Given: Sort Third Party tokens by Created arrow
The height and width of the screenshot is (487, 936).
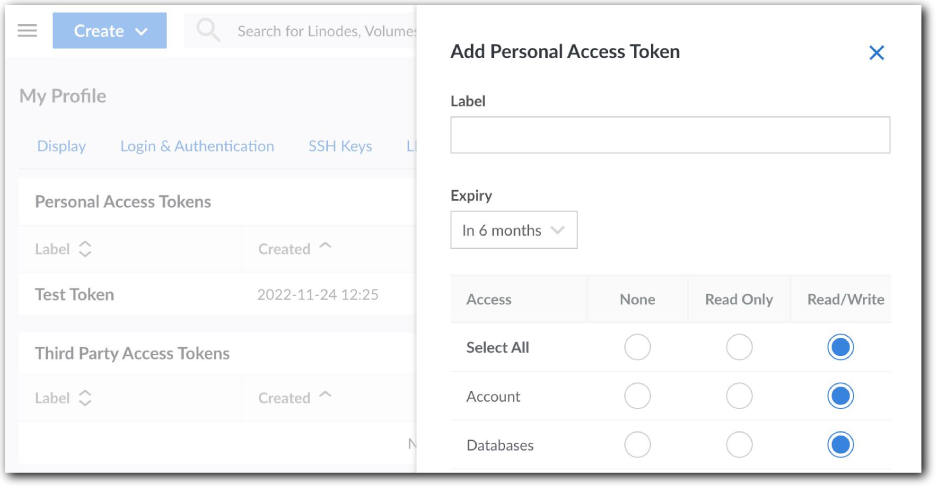Looking at the screenshot, I should coord(325,397).
